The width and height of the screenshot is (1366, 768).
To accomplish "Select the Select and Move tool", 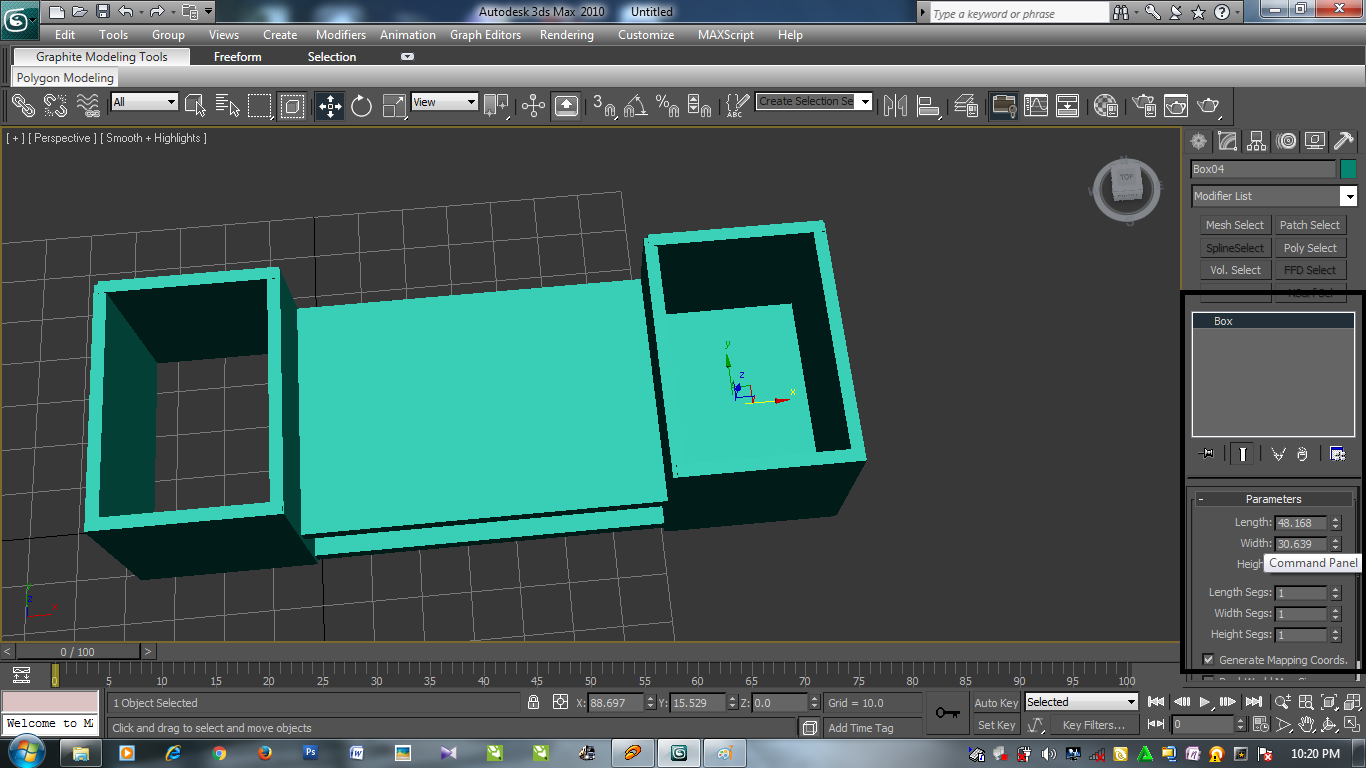I will [x=328, y=105].
